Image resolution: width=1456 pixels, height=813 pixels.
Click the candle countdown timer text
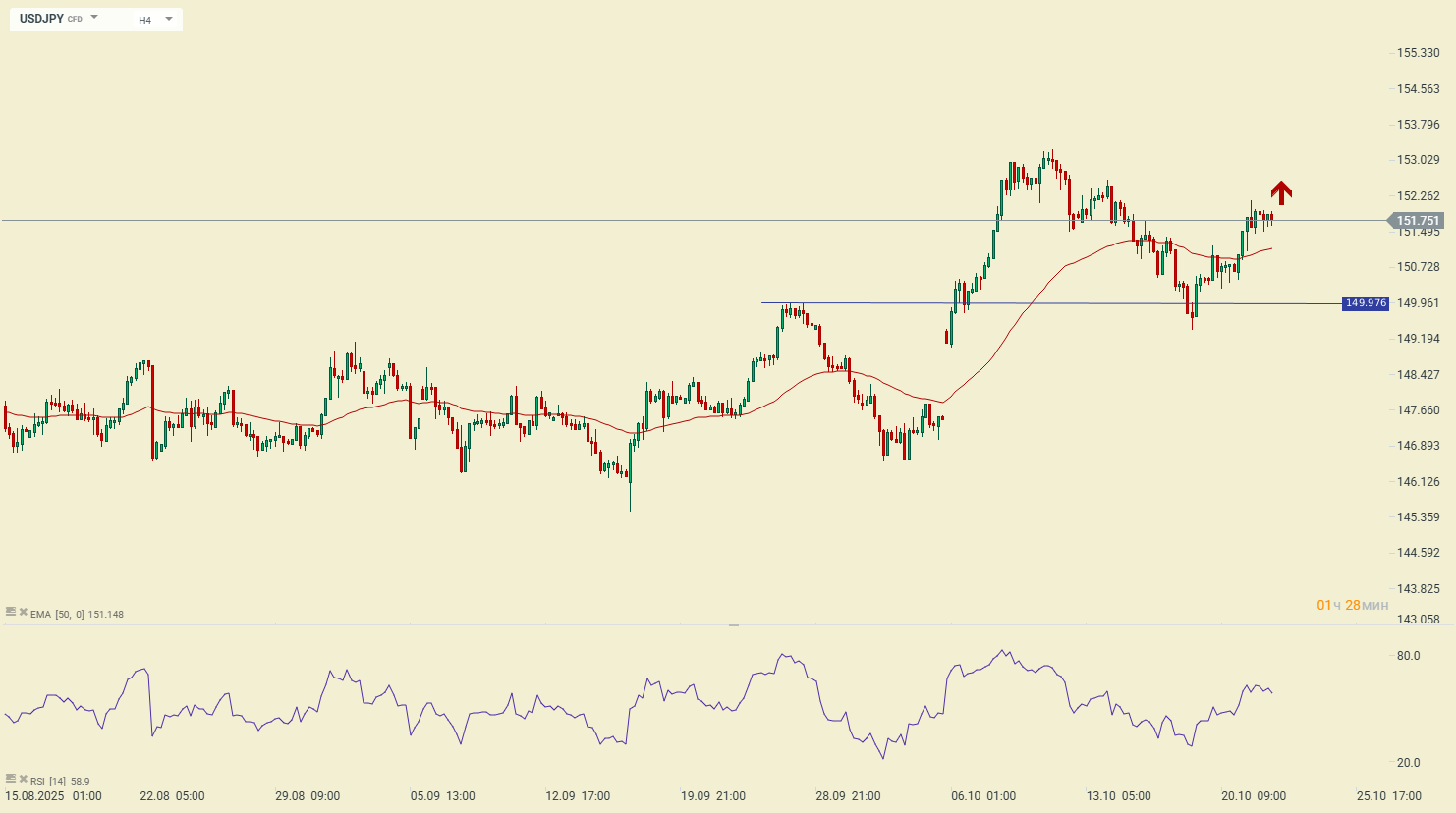[x=1352, y=605]
